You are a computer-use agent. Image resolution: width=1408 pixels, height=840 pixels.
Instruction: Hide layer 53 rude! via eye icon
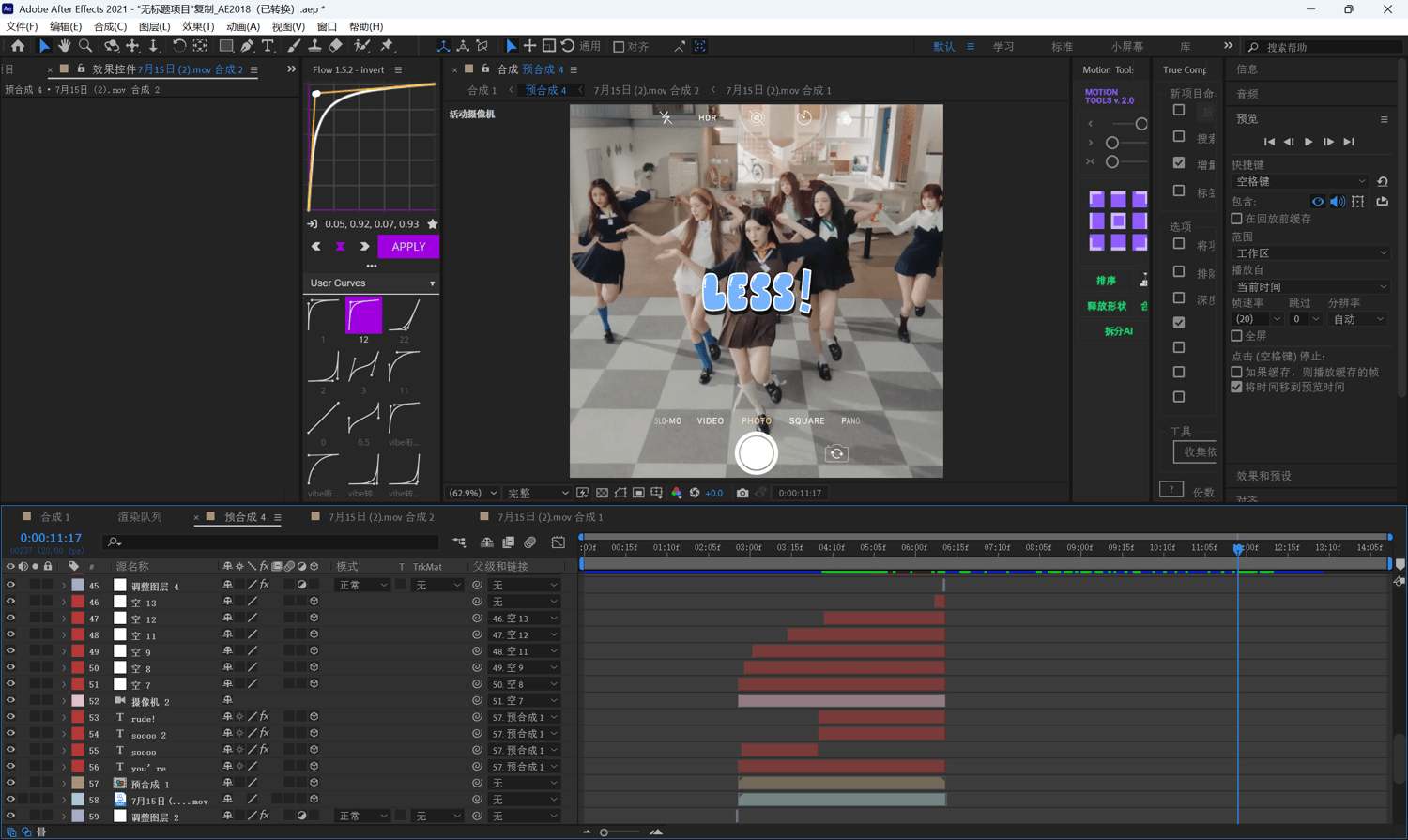tap(10, 717)
